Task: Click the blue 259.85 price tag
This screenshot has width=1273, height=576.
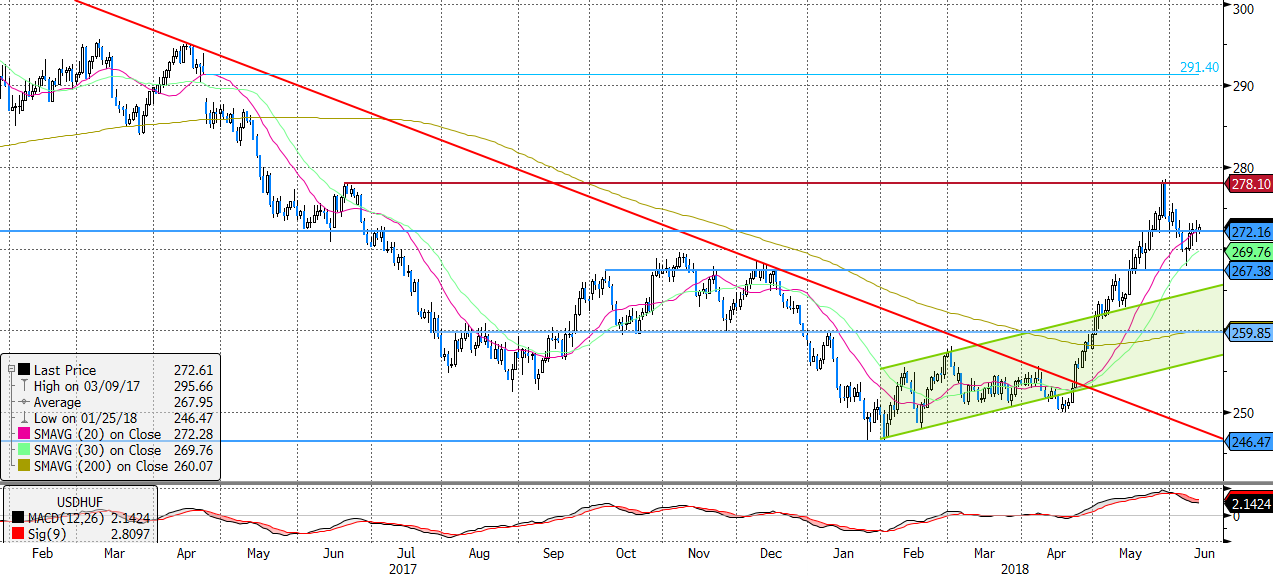Action: click(1248, 331)
